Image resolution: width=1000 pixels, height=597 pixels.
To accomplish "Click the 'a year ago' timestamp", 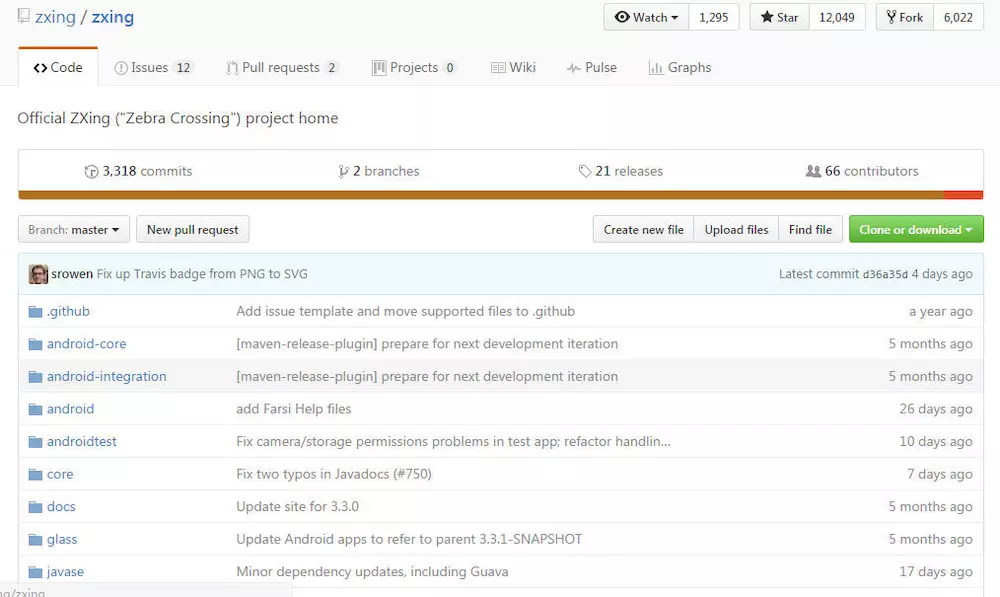I will [x=941, y=312].
